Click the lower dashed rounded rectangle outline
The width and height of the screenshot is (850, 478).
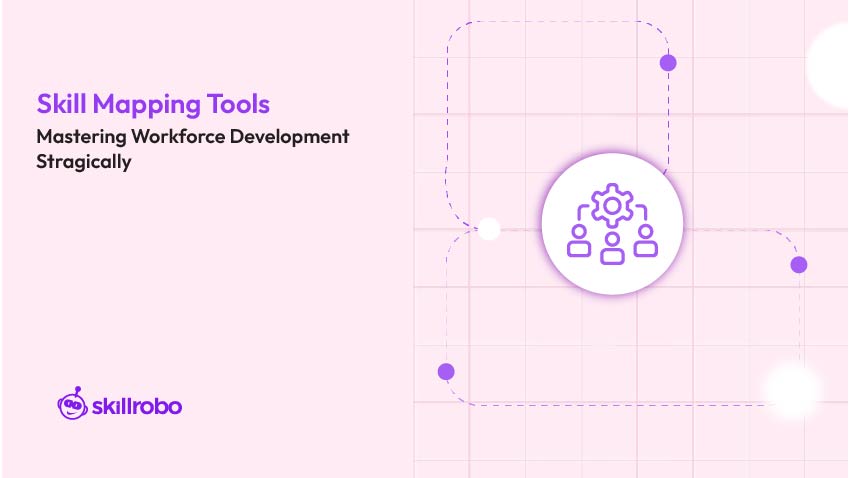click(620, 405)
